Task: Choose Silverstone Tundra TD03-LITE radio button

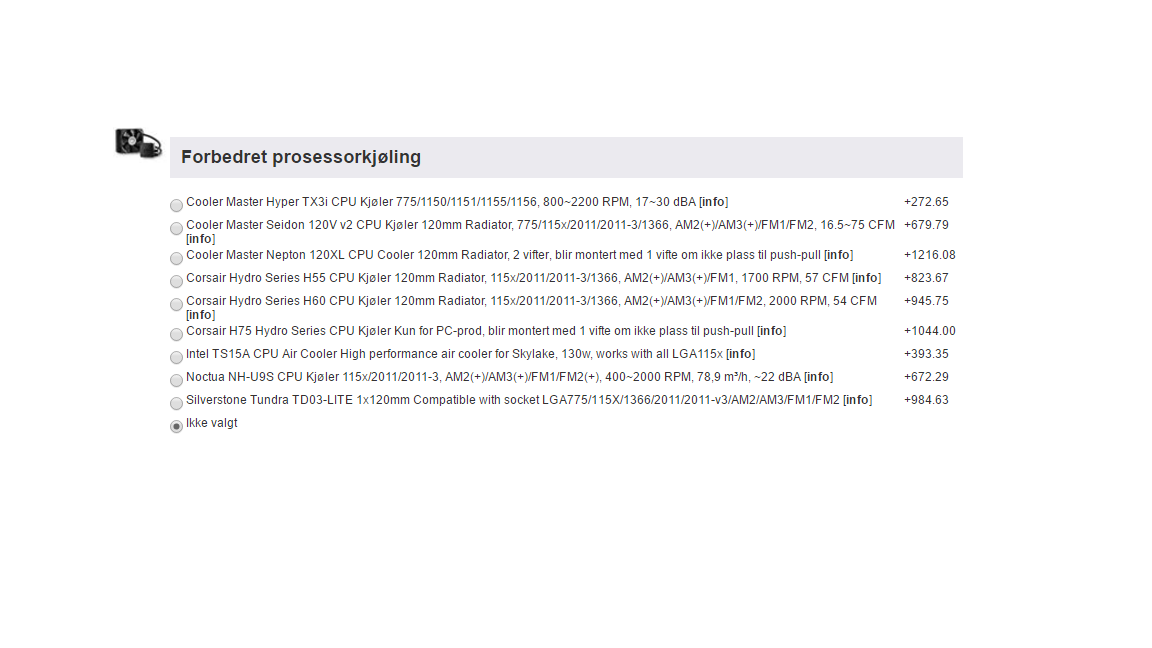Action: (176, 403)
